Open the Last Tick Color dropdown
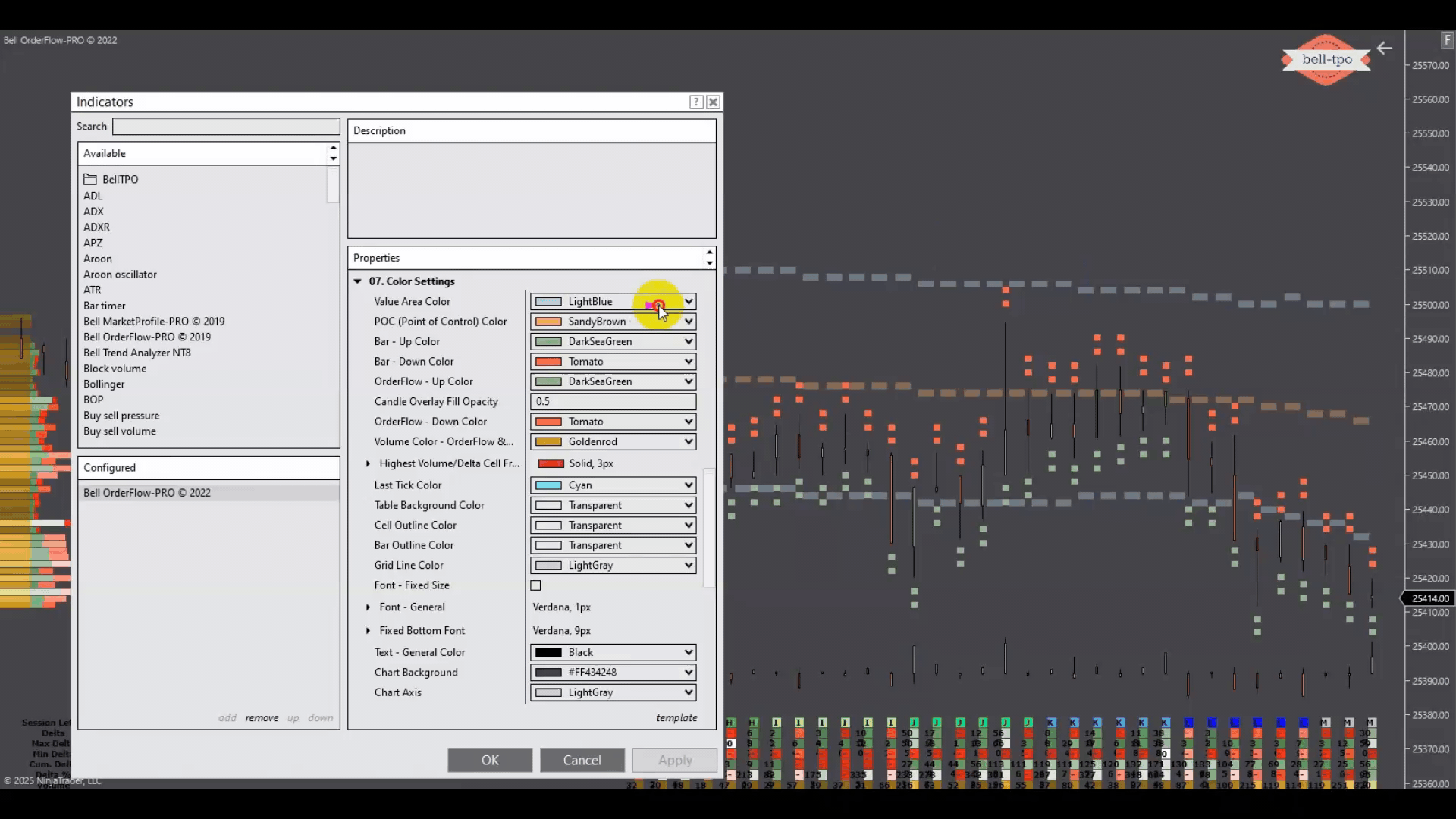Image resolution: width=1456 pixels, height=819 pixels. pos(688,485)
